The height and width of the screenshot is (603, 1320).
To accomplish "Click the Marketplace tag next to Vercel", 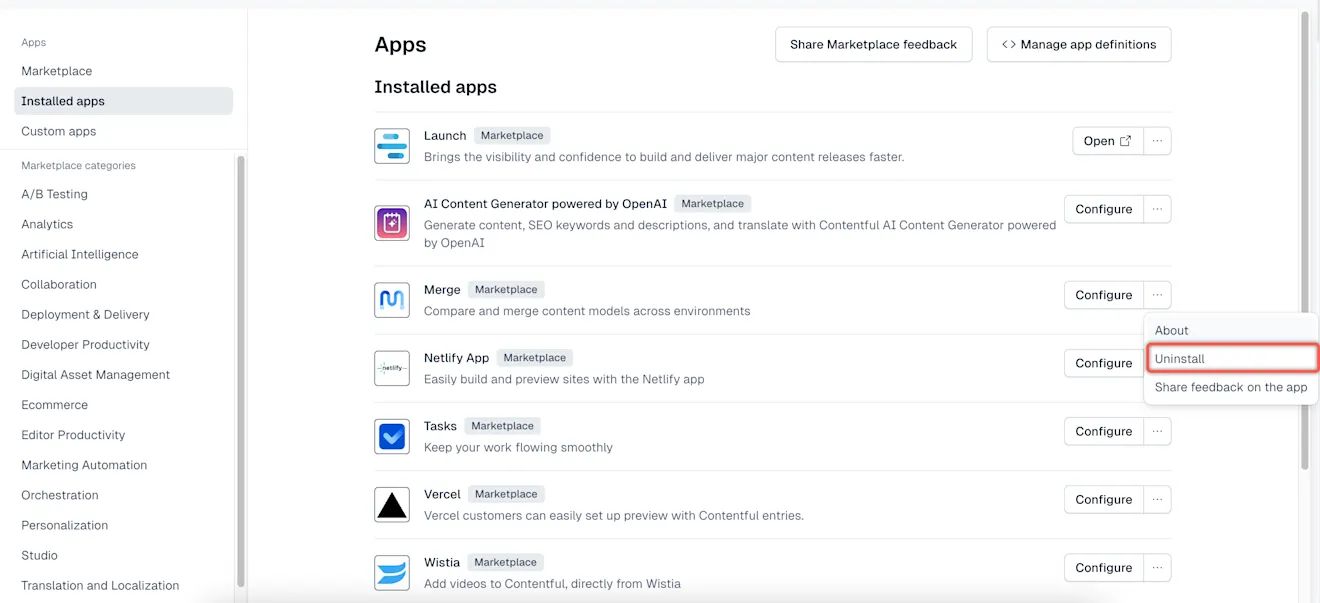I will pos(506,494).
